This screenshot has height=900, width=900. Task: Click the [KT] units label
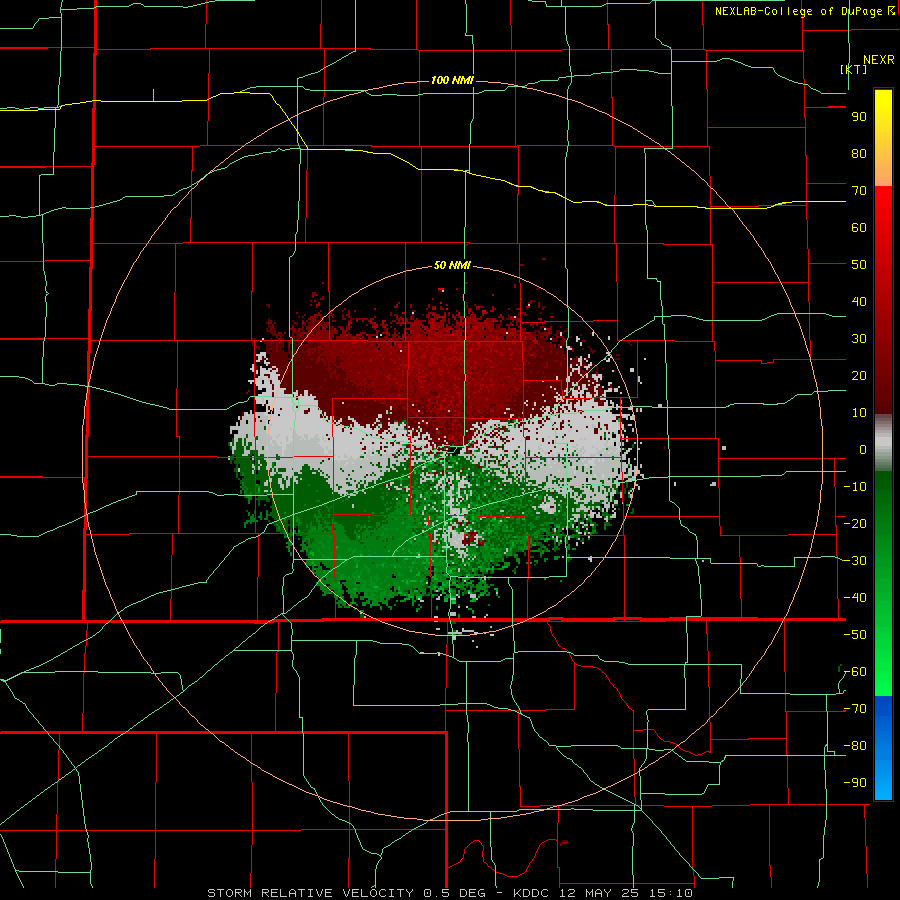point(854,69)
